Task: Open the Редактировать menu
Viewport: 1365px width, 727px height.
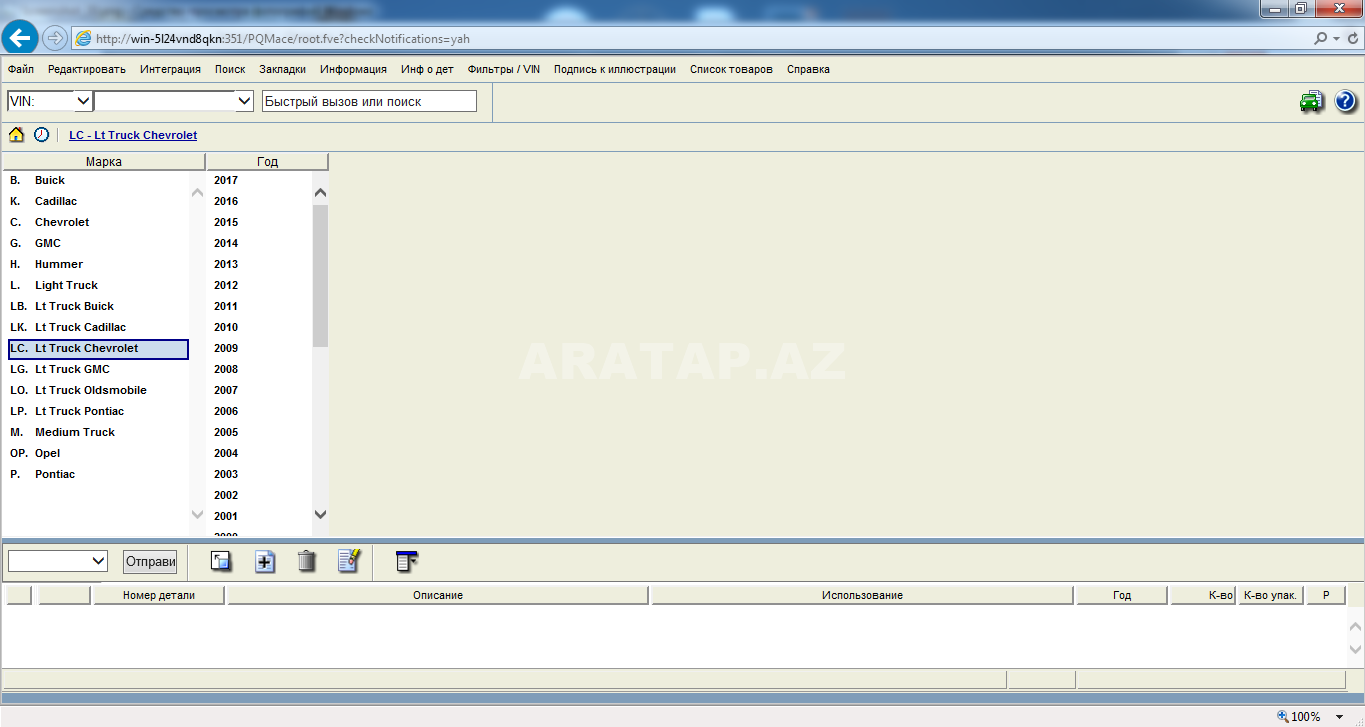Action: click(x=87, y=69)
